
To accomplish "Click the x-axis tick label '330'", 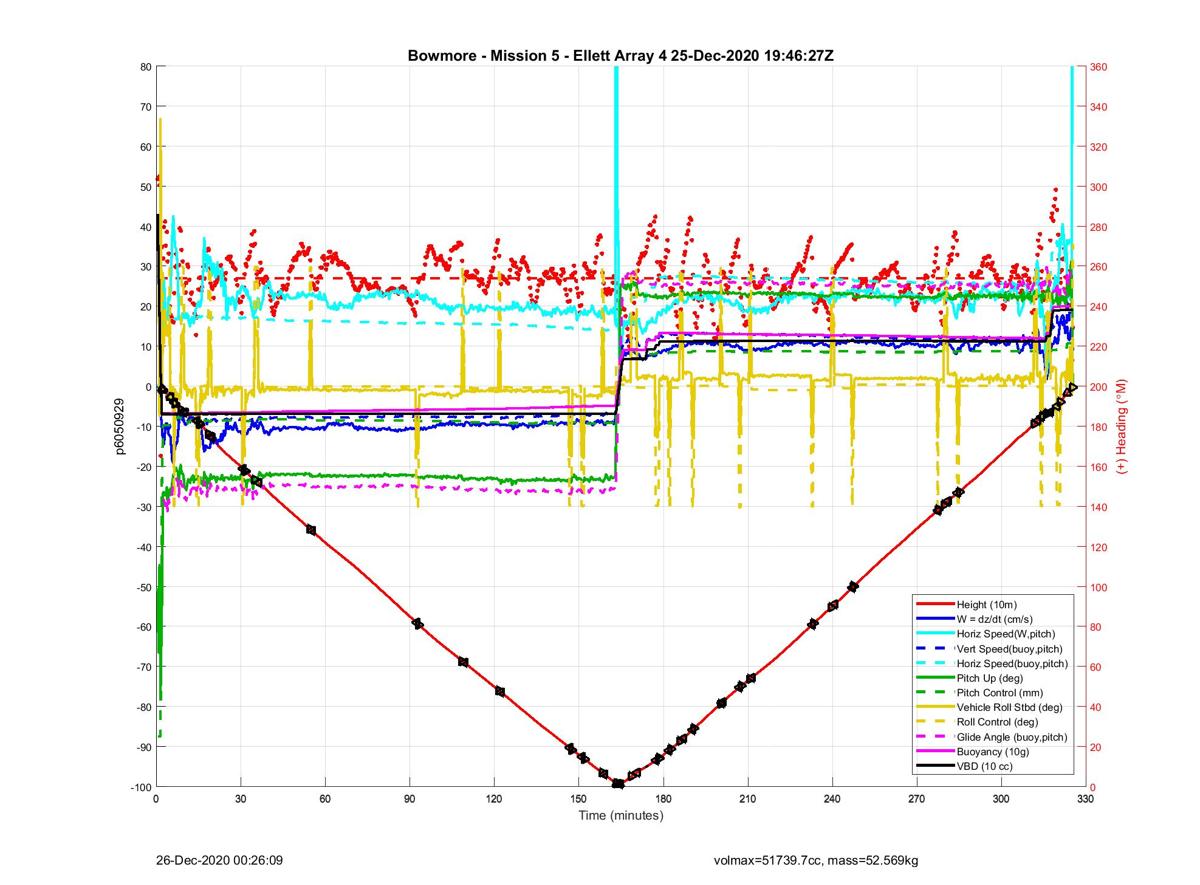I will click(x=1085, y=800).
